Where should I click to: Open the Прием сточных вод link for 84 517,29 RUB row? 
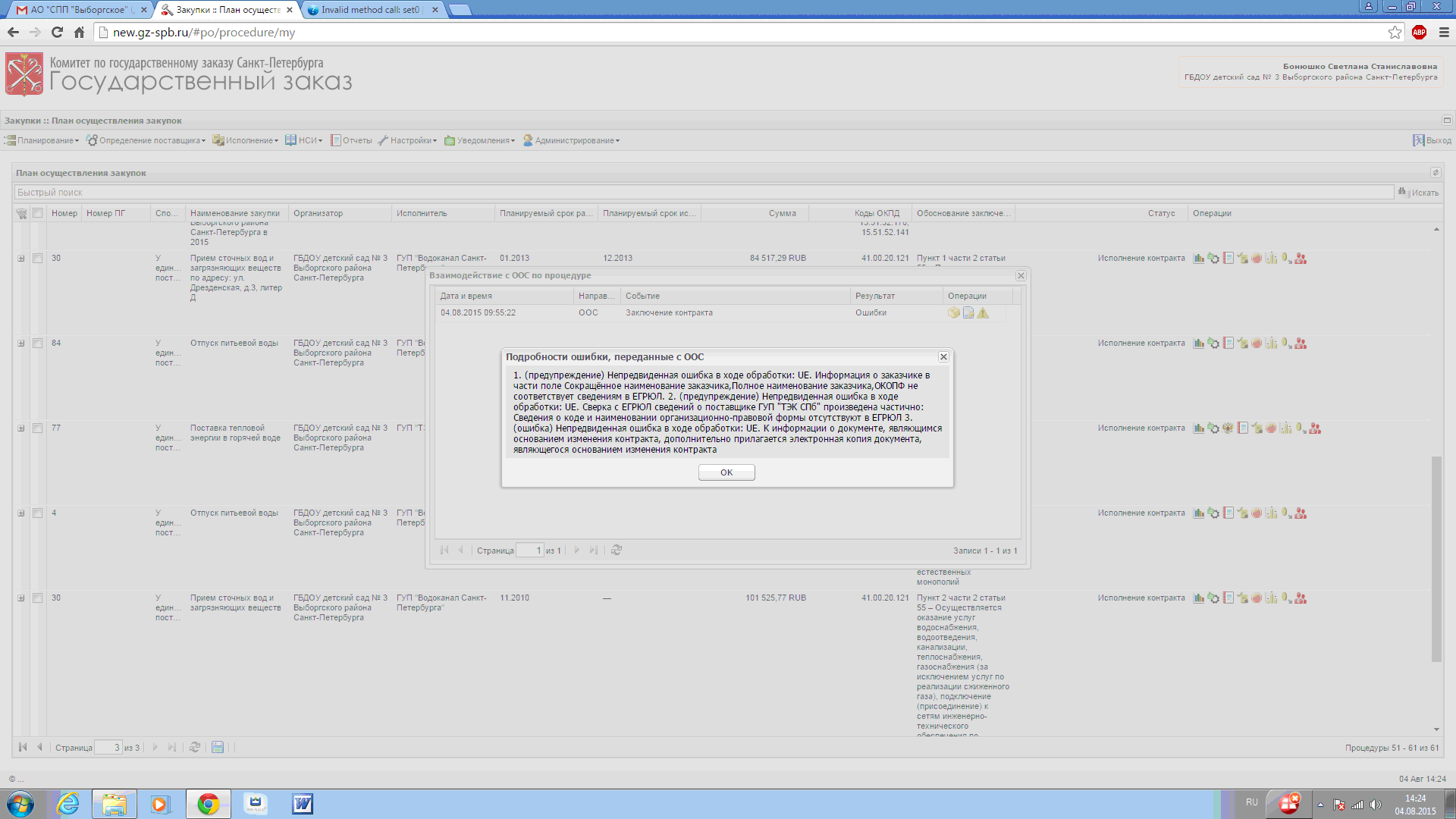tap(236, 278)
